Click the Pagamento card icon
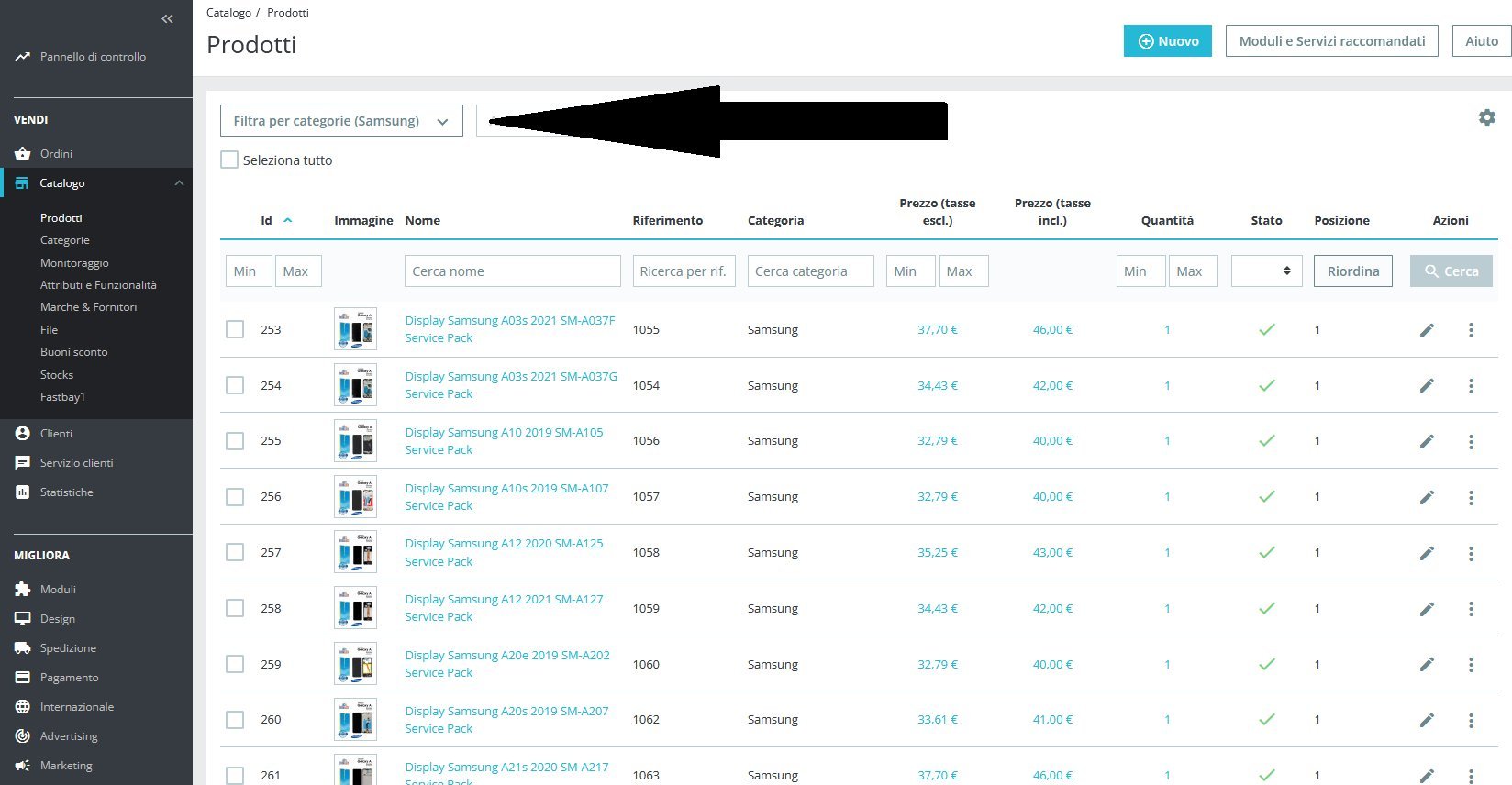This screenshot has height=785, width=1512. pyautogui.click(x=23, y=678)
